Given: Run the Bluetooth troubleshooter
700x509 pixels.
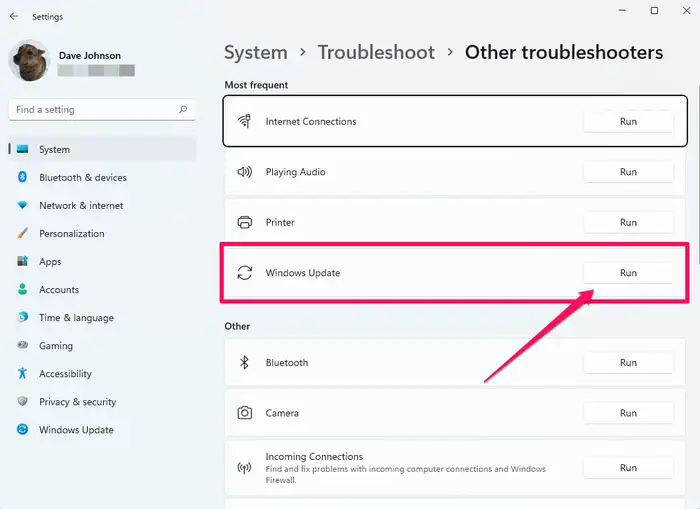Looking at the screenshot, I should point(627,362).
